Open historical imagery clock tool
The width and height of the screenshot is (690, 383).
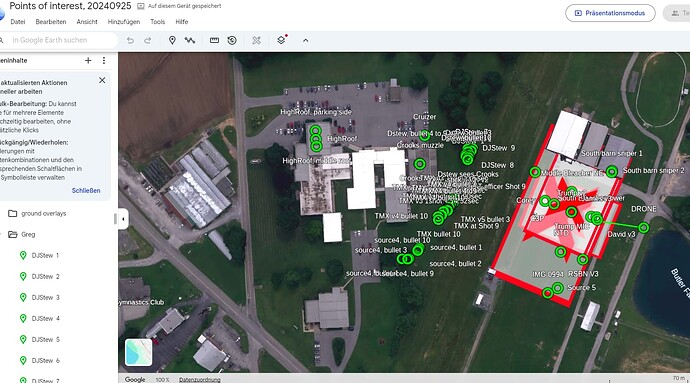pyautogui.click(x=232, y=40)
